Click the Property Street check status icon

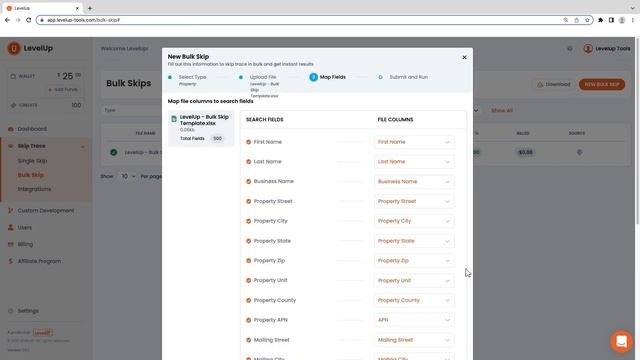click(x=248, y=201)
